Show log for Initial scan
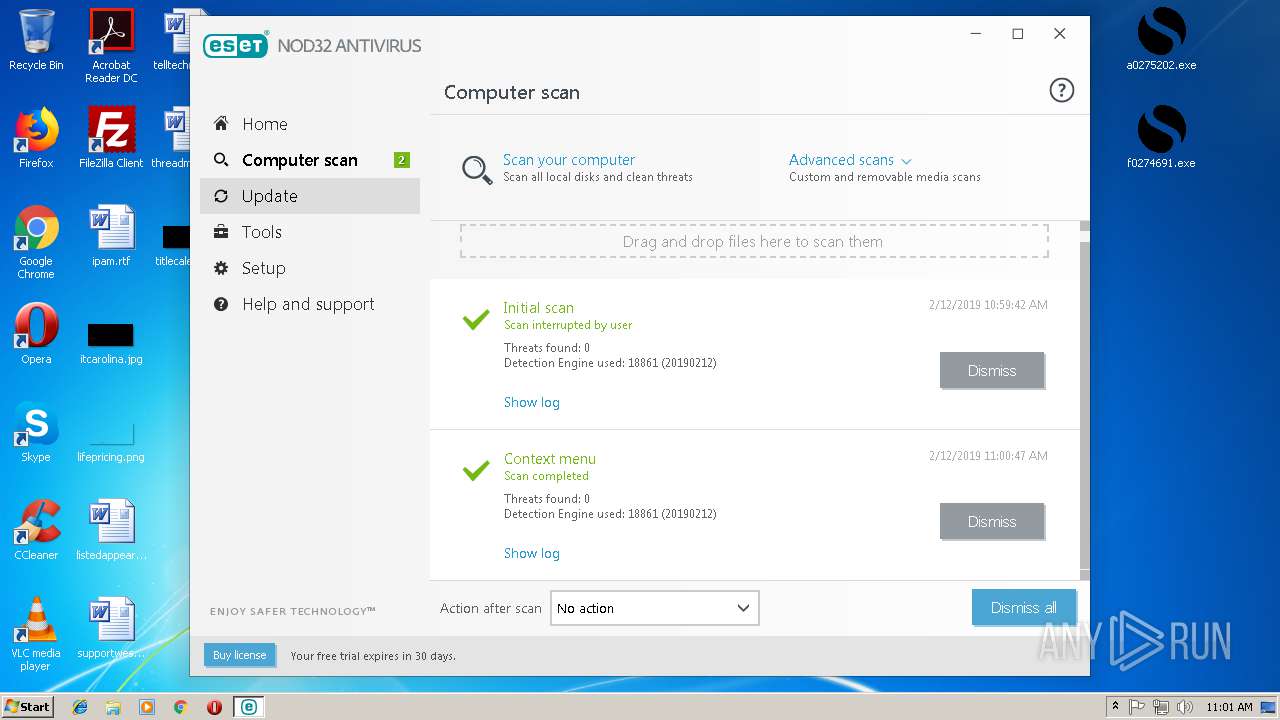The width and height of the screenshot is (1280, 720). tap(532, 402)
